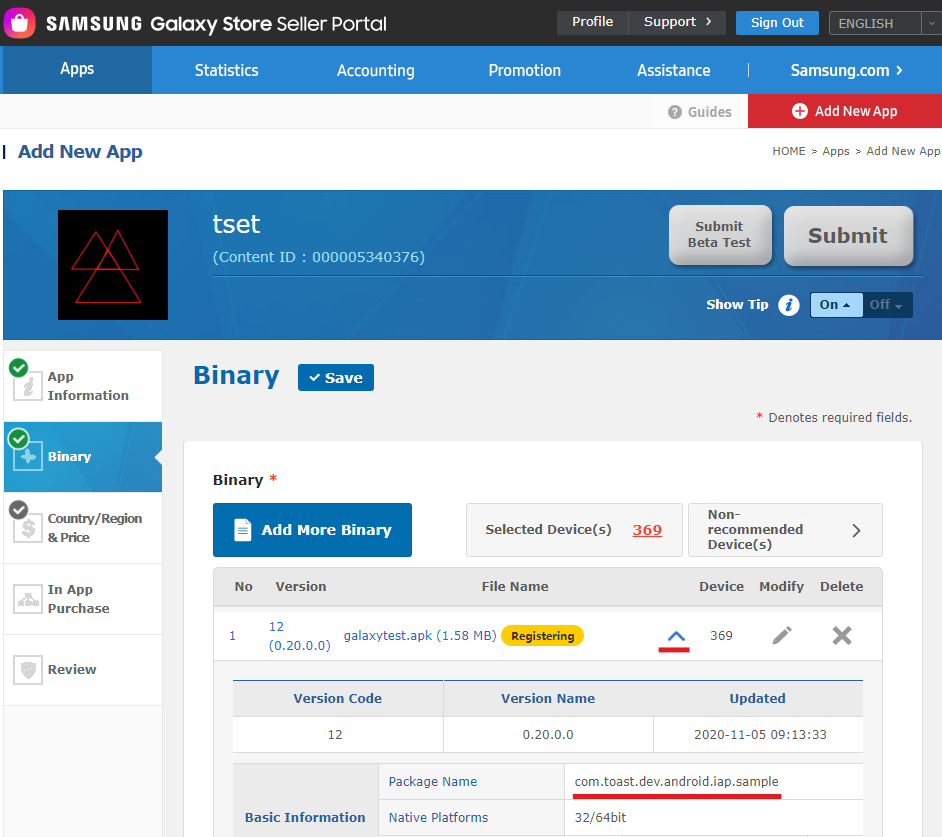Turn Show Tip On
This screenshot has width=942, height=837.
[x=836, y=305]
